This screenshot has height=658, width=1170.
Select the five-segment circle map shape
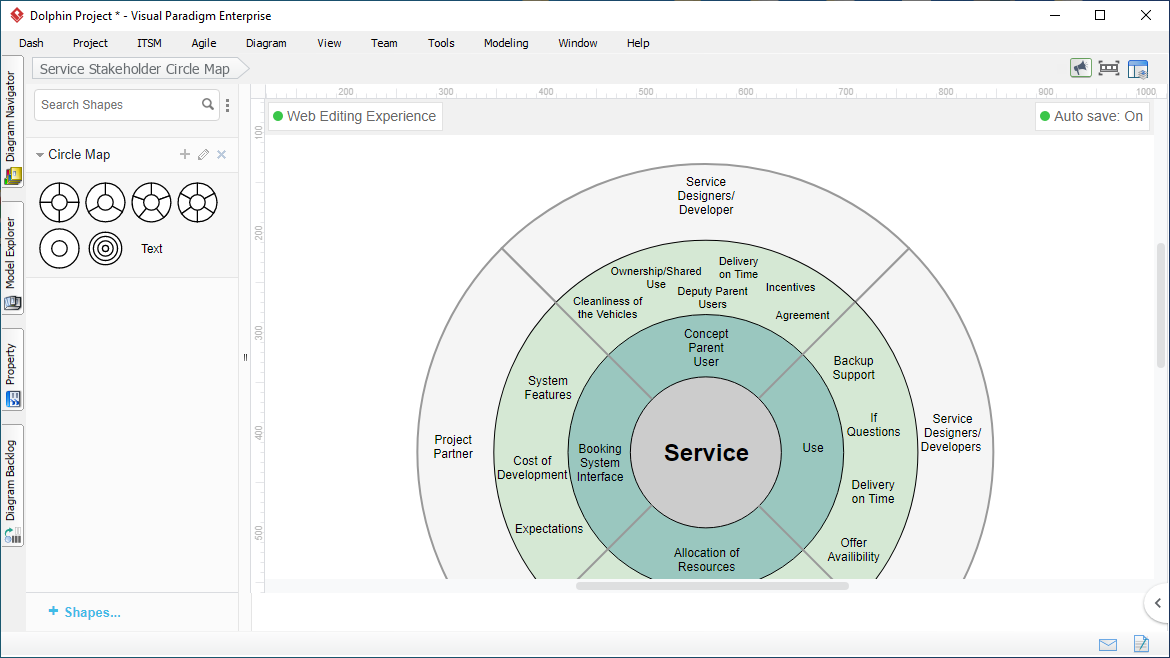coord(151,202)
